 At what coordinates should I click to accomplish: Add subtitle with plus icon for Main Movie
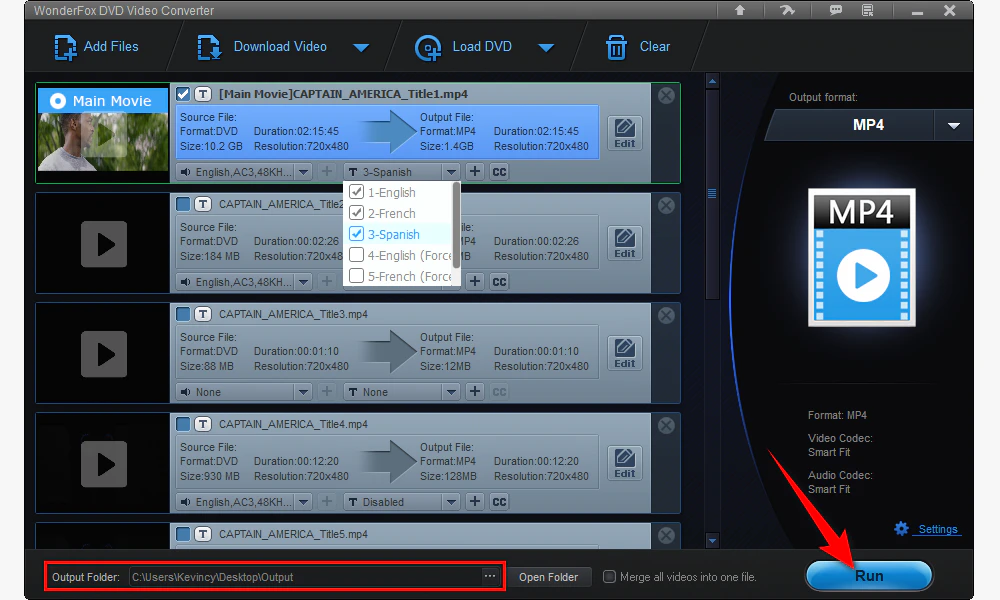click(x=474, y=172)
